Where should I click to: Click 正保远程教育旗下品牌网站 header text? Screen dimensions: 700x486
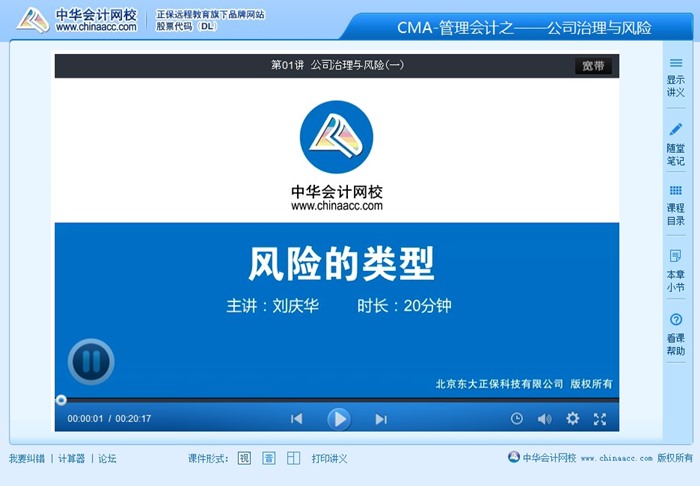[210, 15]
